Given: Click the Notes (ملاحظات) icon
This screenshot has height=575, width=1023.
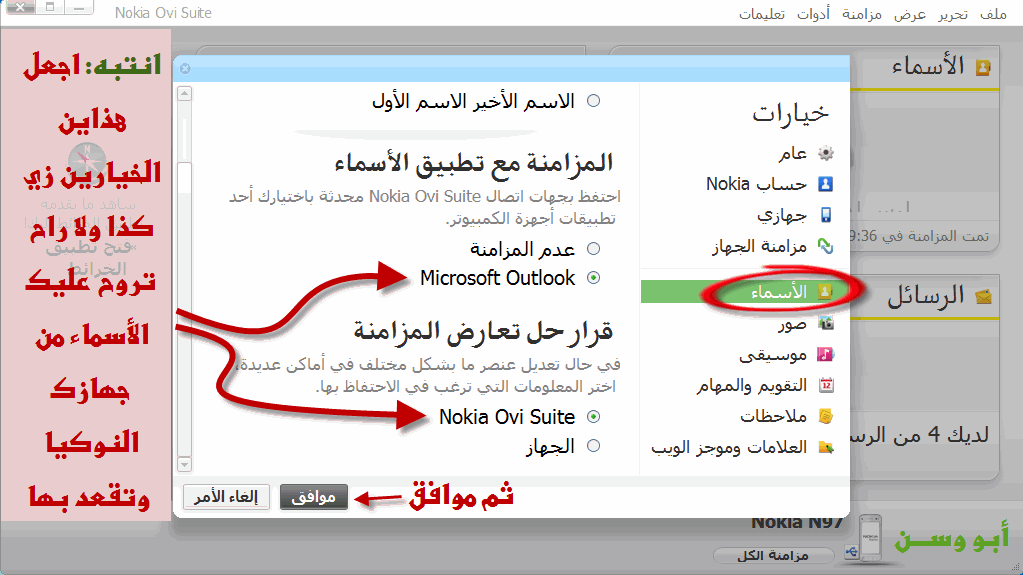Looking at the screenshot, I should (826, 416).
